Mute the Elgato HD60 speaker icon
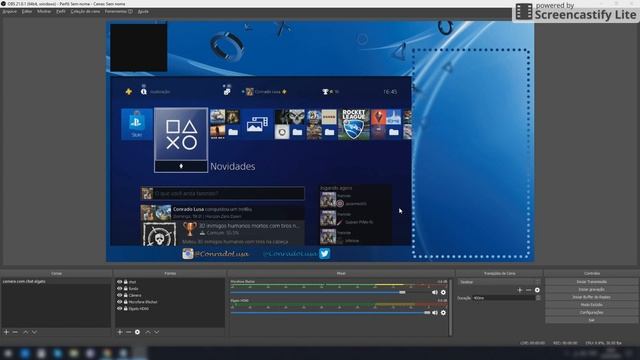Image resolution: width=640 pixels, height=360 pixels. click(435, 313)
